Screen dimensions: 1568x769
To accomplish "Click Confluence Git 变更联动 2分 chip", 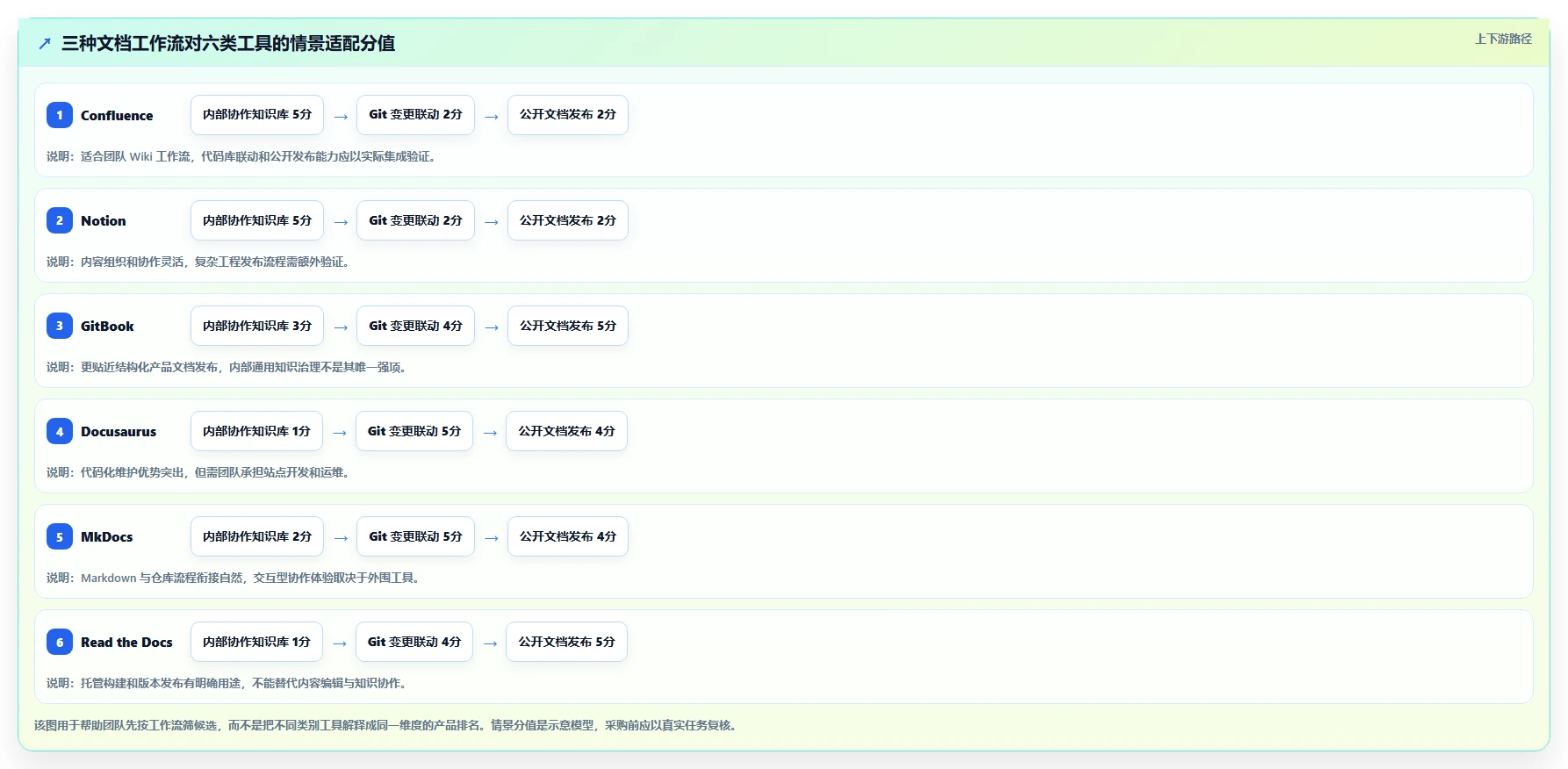I will (415, 115).
